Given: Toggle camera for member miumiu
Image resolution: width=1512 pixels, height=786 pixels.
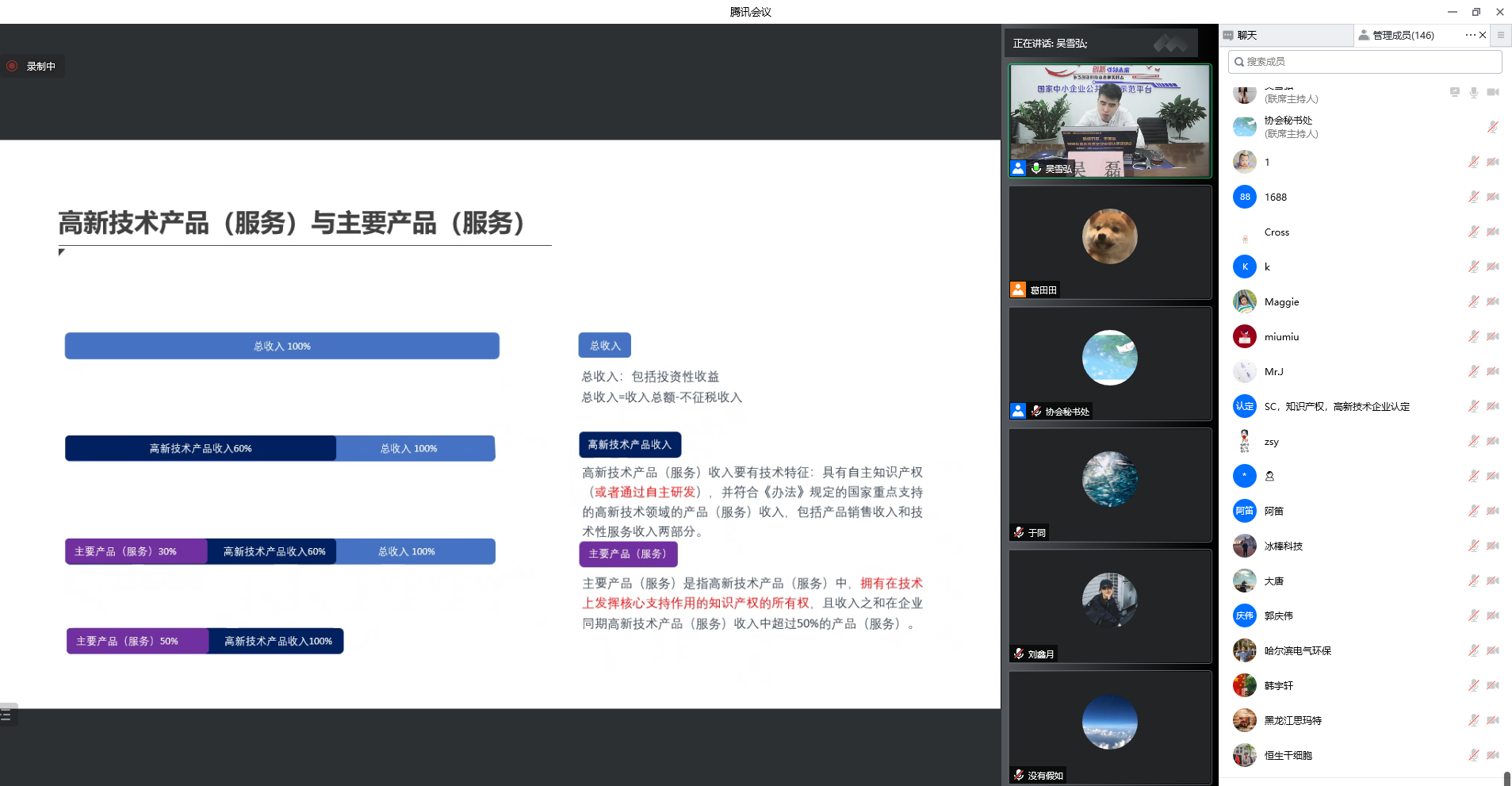Looking at the screenshot, I should pos(1493,337).
